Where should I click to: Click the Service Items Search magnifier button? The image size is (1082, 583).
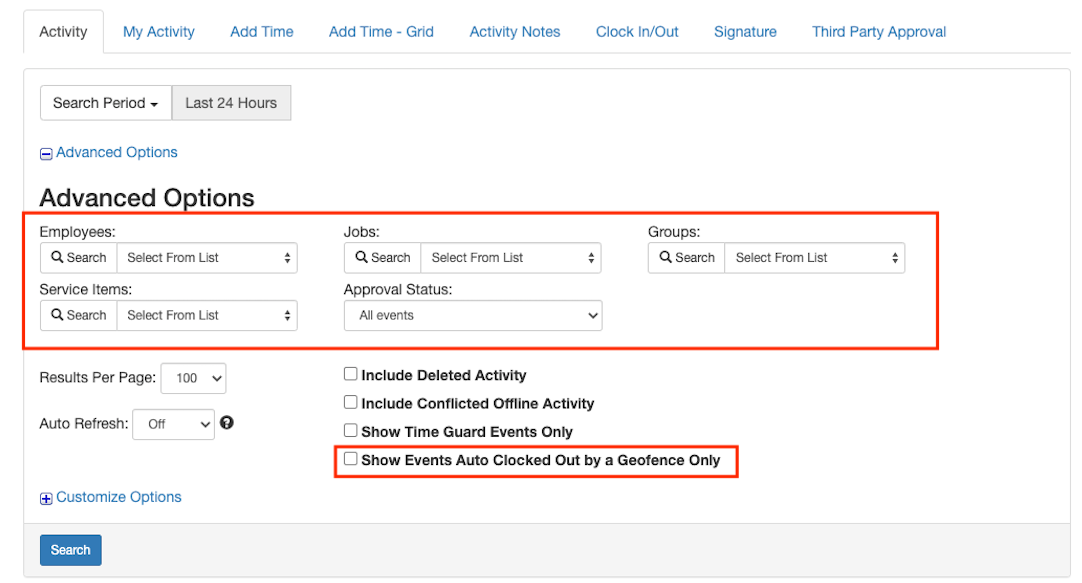78,315
